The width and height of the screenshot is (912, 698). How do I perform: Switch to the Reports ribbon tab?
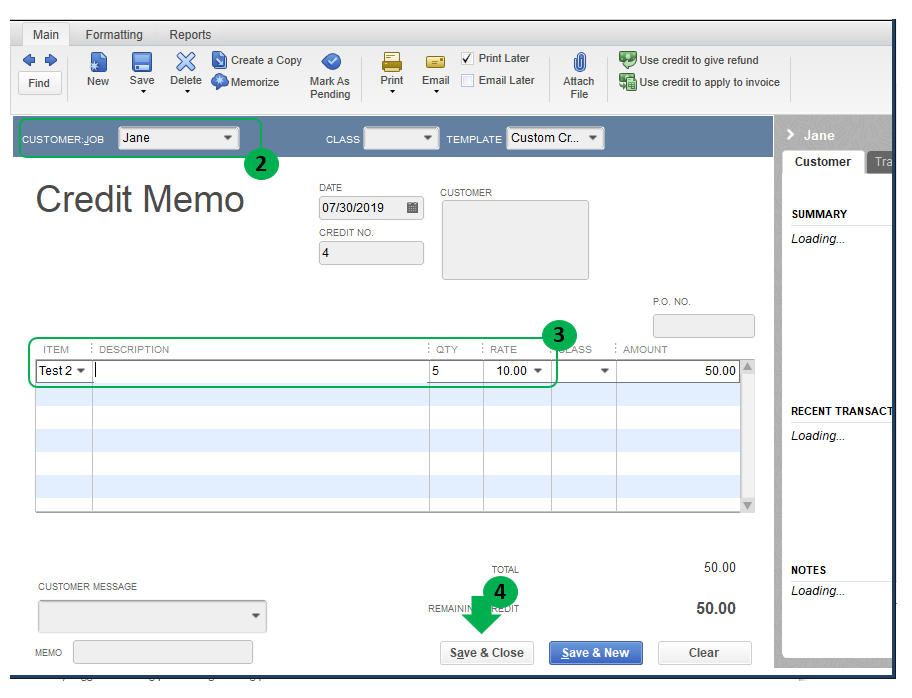tap(190, 34)
